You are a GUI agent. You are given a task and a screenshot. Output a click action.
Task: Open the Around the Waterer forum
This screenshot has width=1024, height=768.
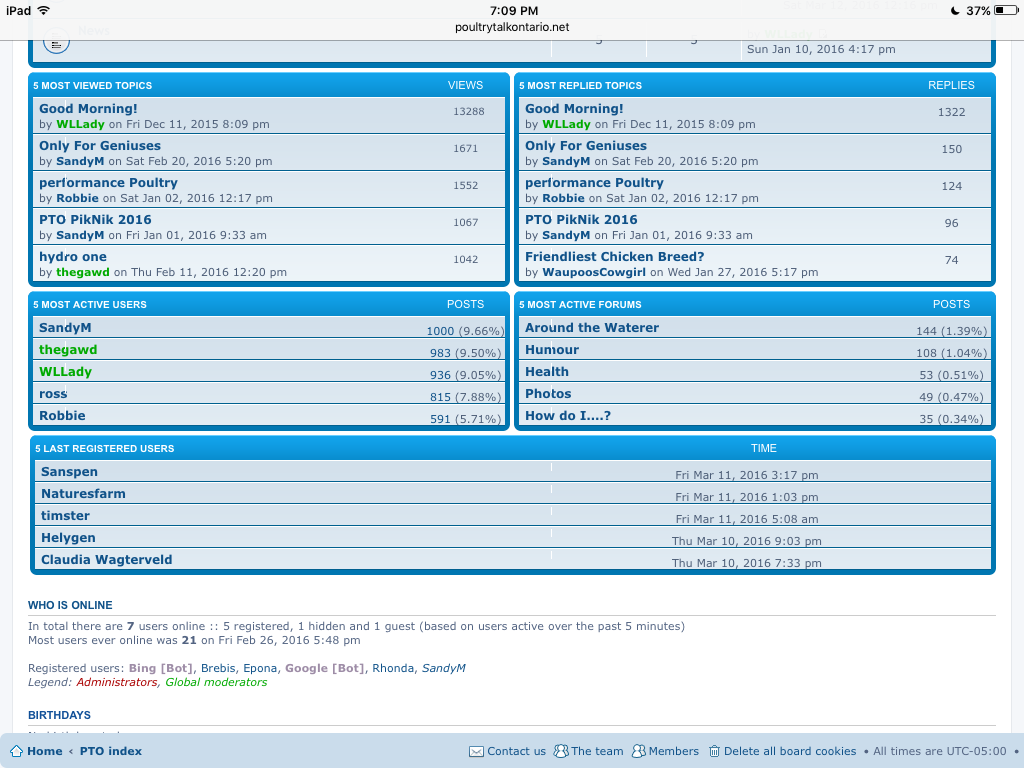click(592, 328)
